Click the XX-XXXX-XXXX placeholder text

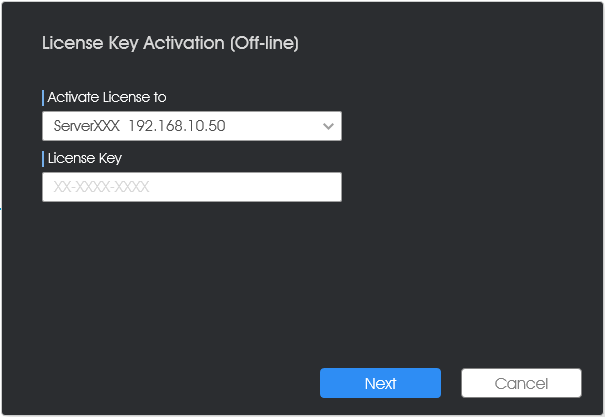point(101,187)
